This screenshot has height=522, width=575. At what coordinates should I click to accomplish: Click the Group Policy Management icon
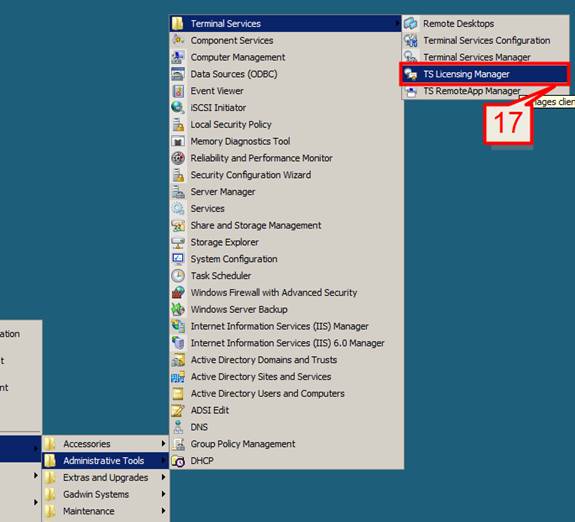pyautogui.click(x=178, y=444)
